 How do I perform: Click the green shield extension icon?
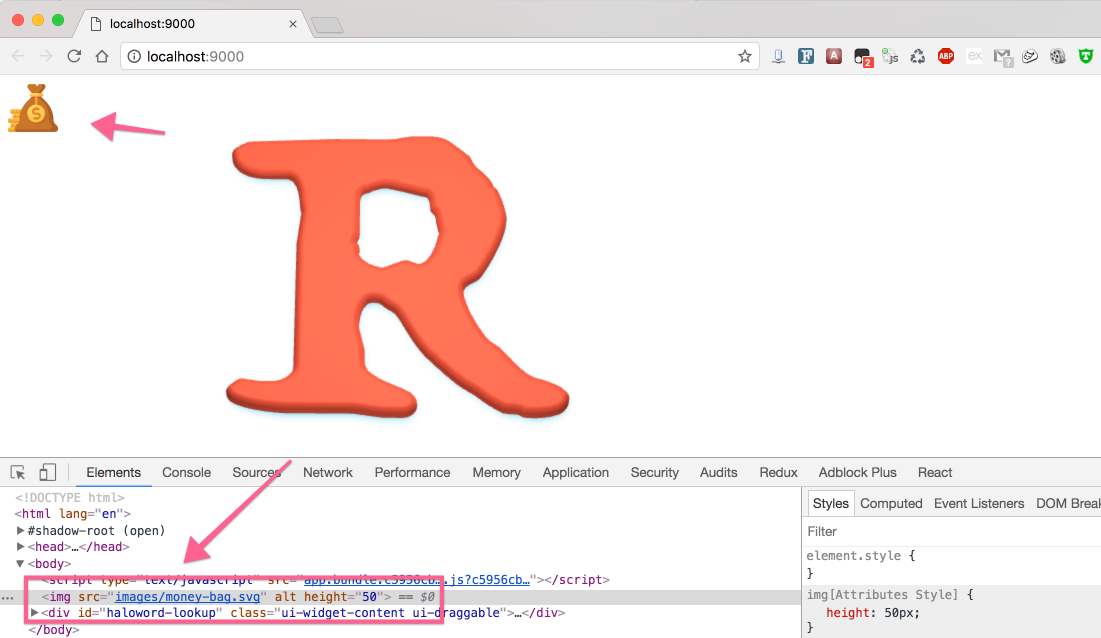(1085, 57)
